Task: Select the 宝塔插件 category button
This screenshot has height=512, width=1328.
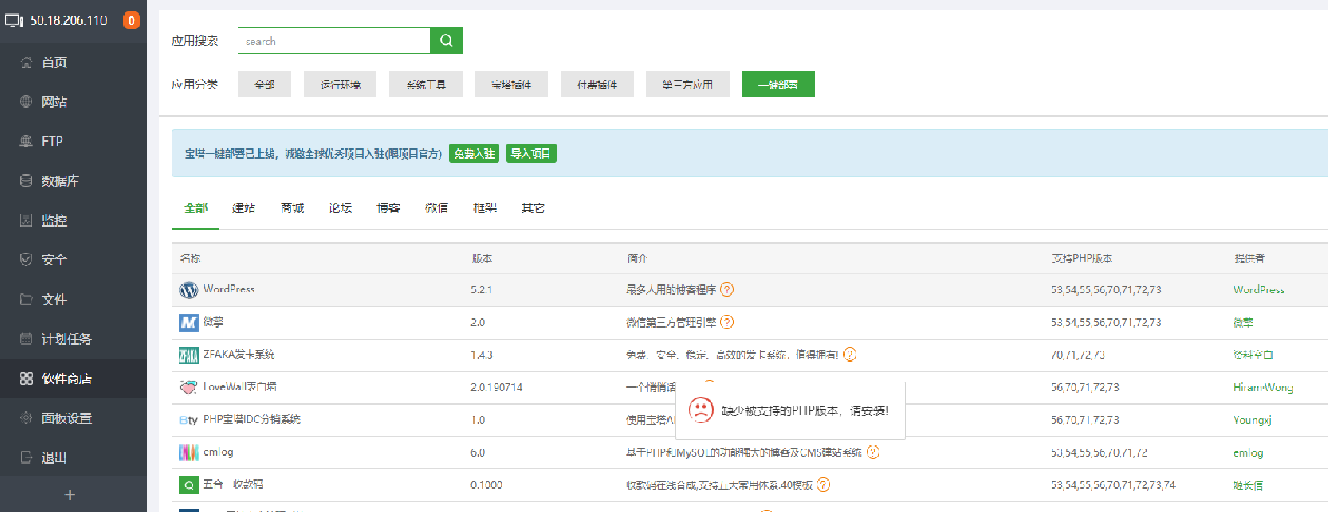Action: [512, 85]
